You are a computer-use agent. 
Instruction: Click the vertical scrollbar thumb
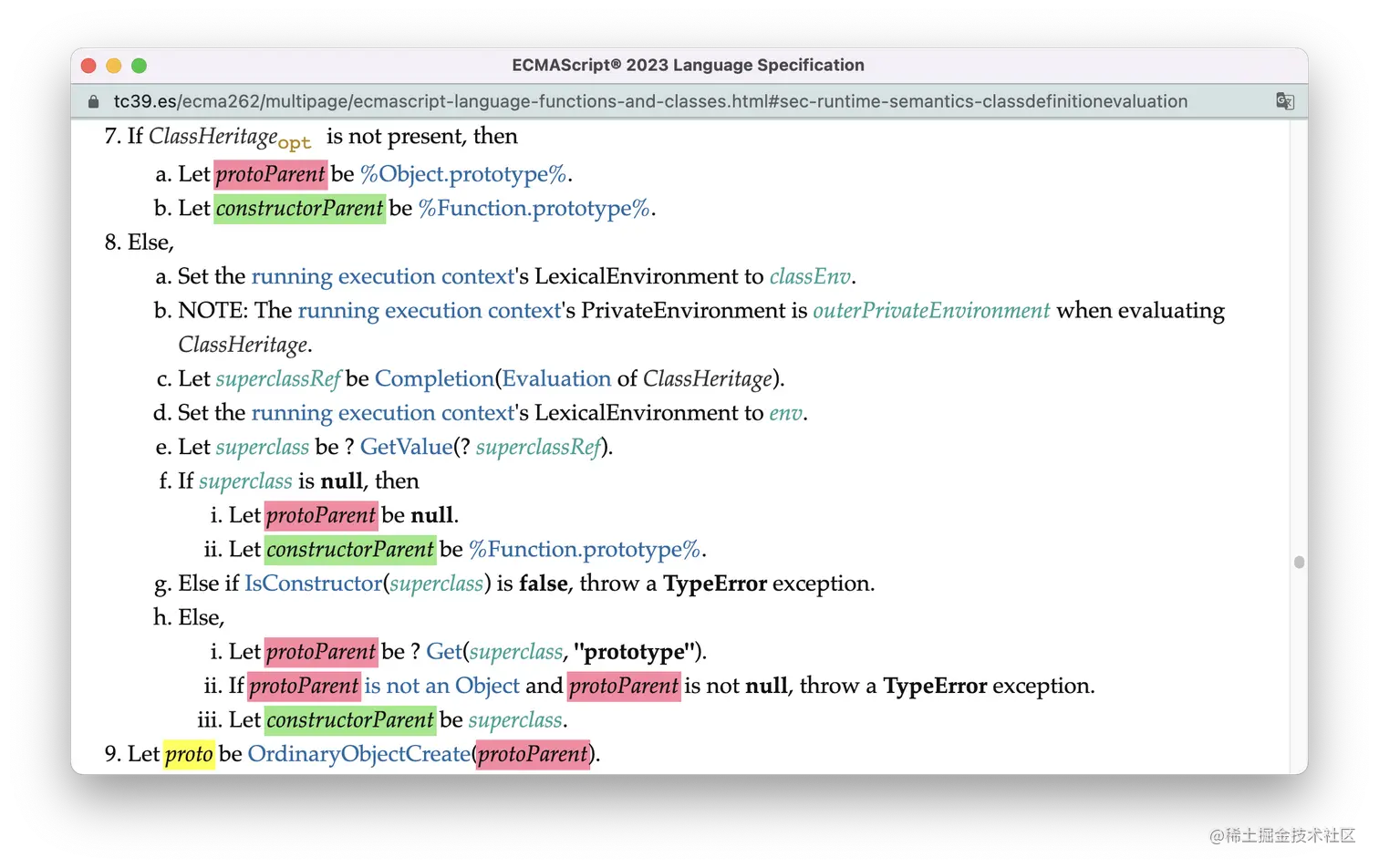[x=1299, y=563]
